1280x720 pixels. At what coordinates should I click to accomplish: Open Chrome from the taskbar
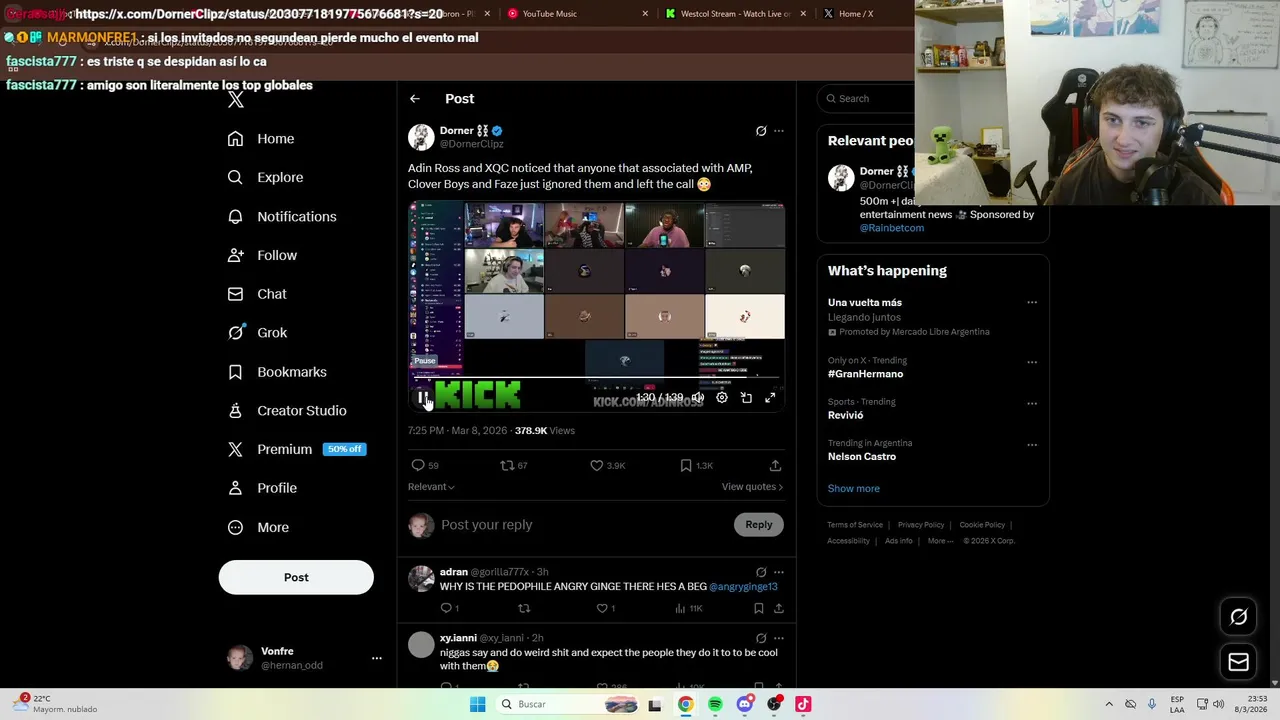tap(685, 705)
